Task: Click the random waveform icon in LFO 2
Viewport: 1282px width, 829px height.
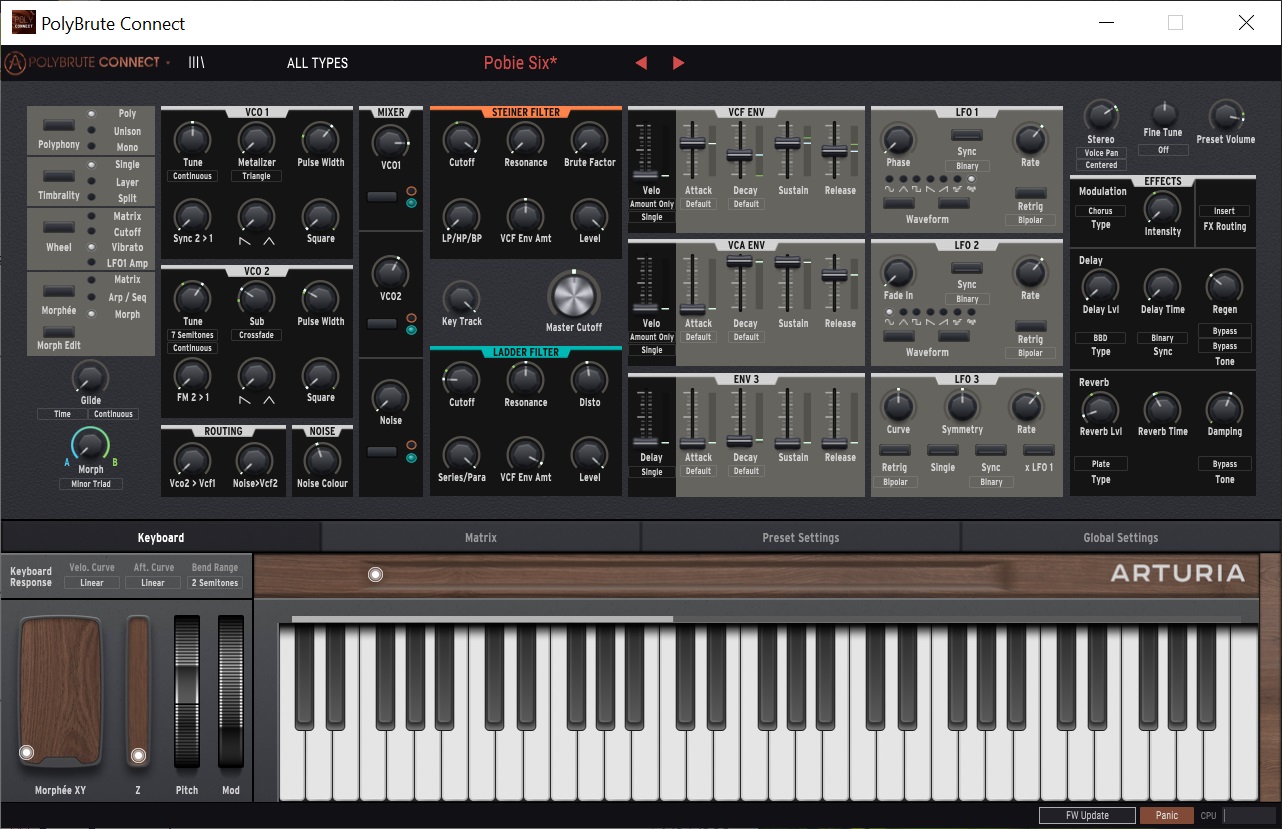Action: tap(970, 312)
